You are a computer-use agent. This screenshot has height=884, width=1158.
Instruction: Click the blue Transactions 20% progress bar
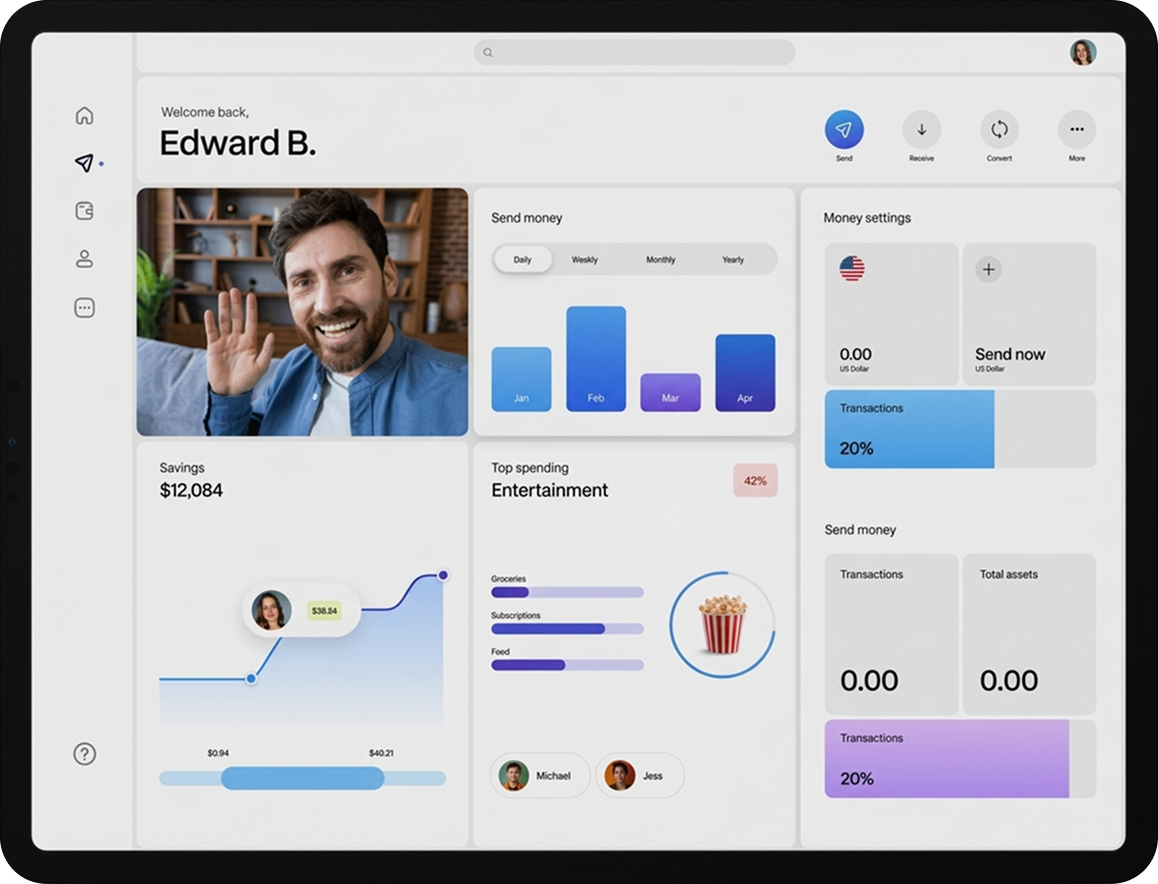(x=908, y=428)
